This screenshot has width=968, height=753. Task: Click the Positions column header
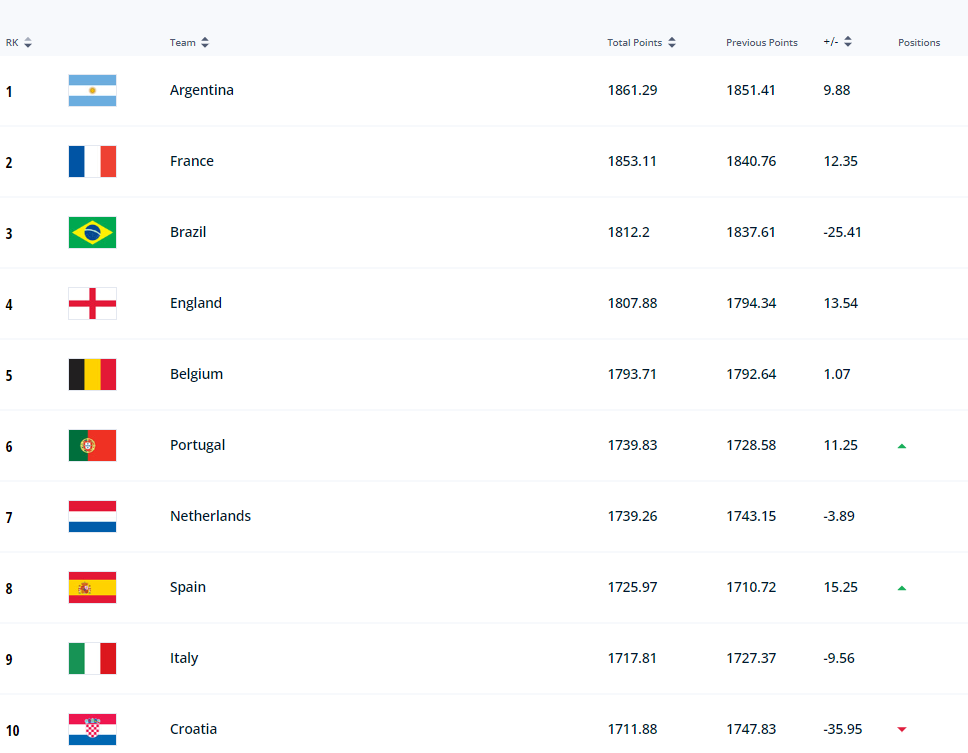tap(918, 43)
